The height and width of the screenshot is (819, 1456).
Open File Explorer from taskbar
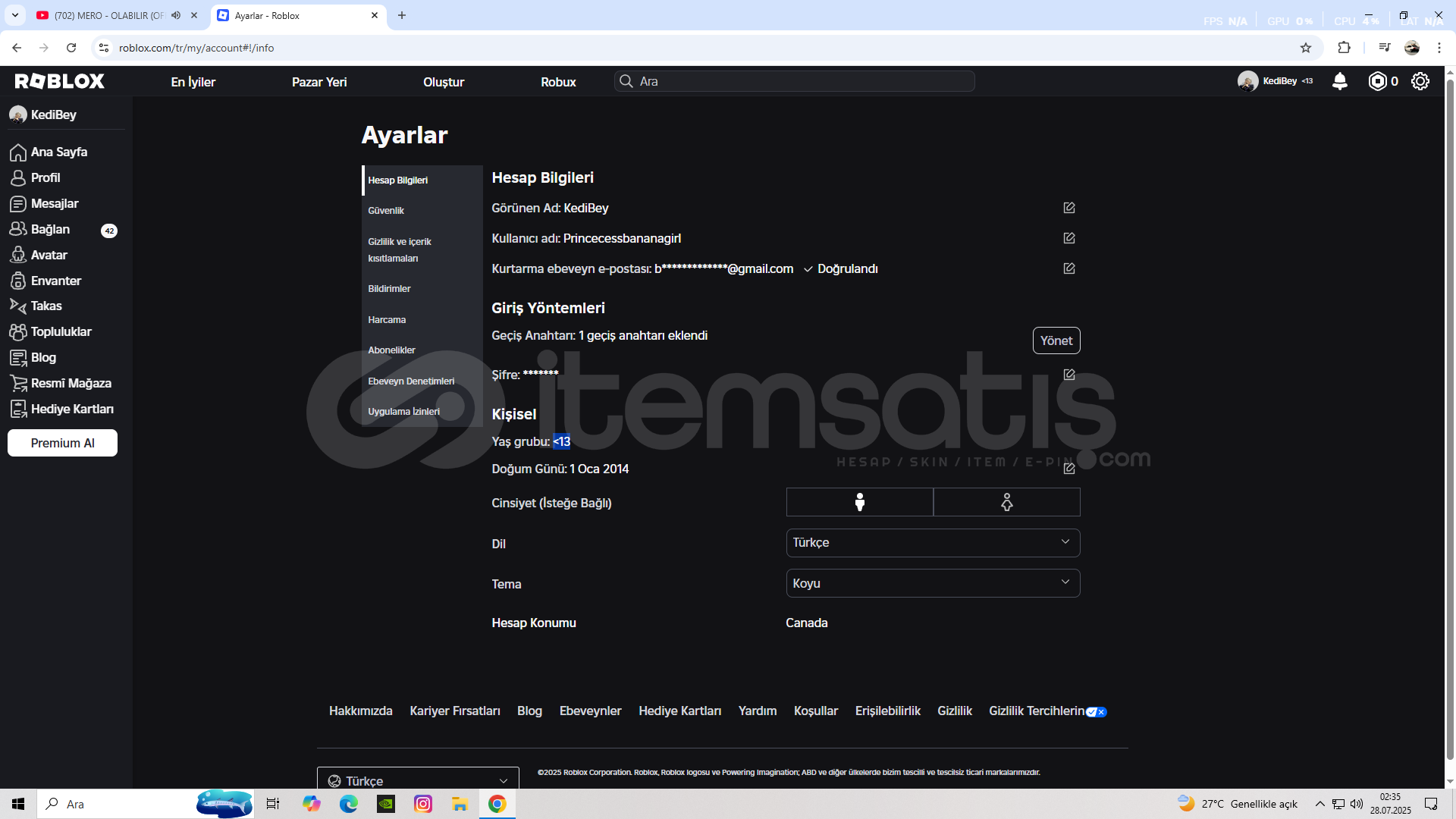pyautogui.click(x=460, y=804)
